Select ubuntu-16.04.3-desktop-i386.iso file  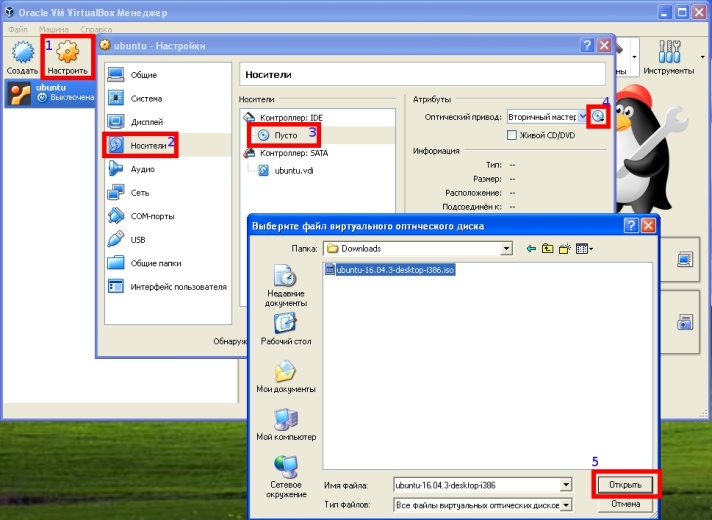point(390,270)
